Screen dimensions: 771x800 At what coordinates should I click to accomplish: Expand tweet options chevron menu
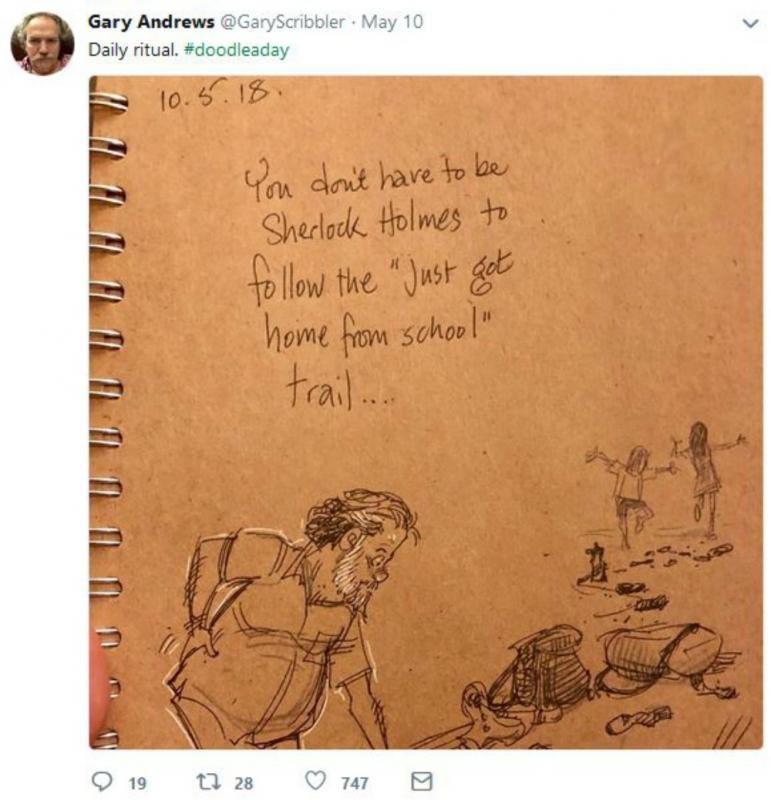(x=750, y=23)
